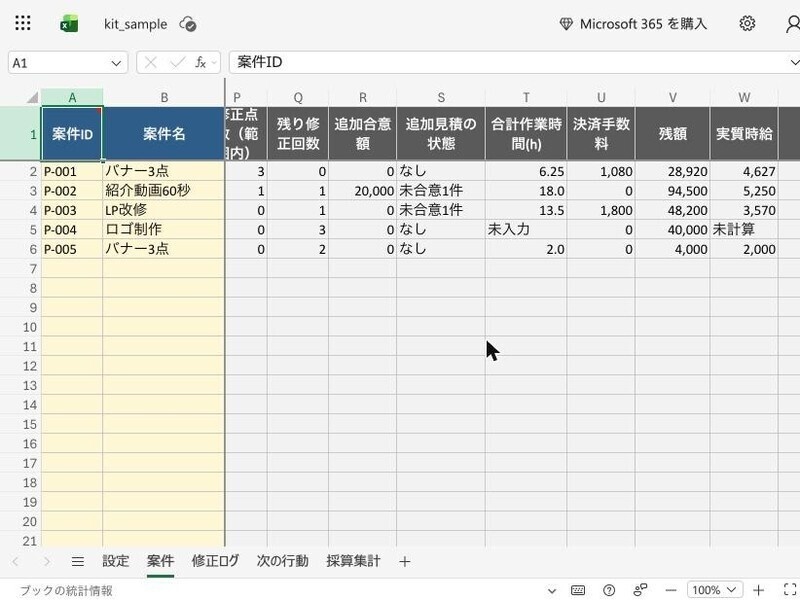Open the fx function dropdown arrow

tap(214, 63)
